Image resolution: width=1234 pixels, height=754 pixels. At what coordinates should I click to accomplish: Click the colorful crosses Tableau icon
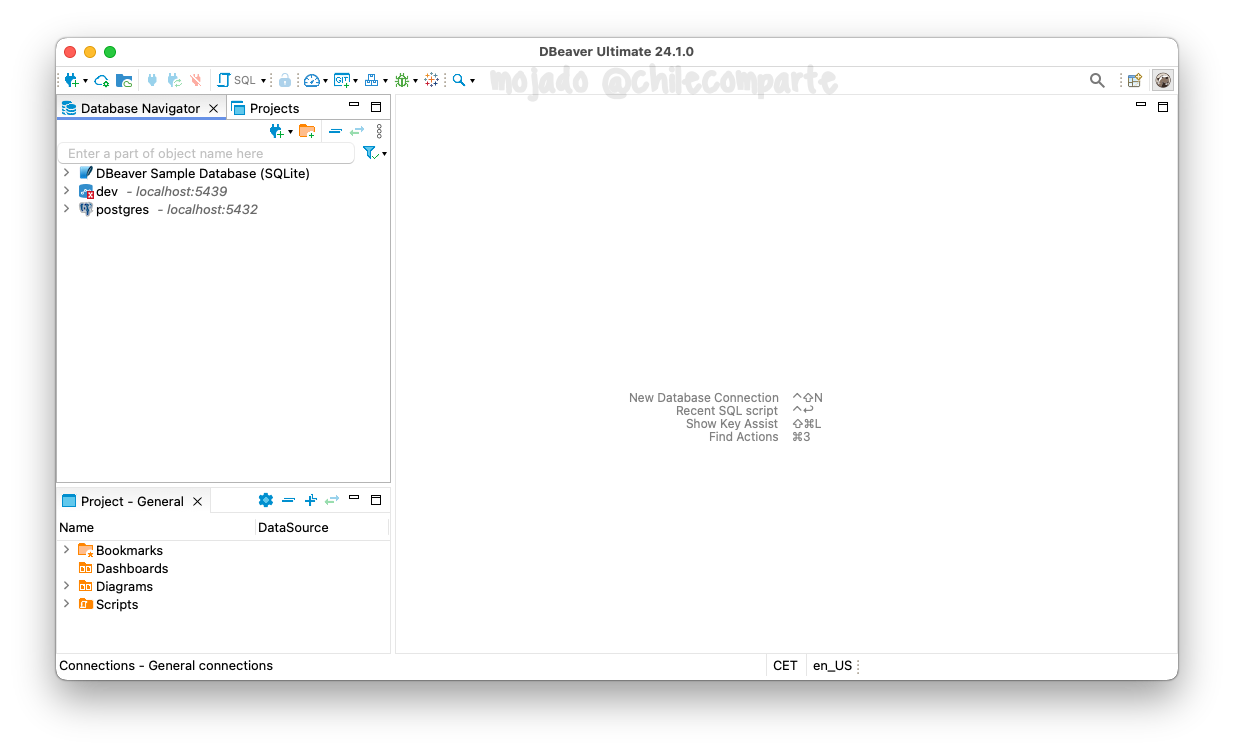432,80
